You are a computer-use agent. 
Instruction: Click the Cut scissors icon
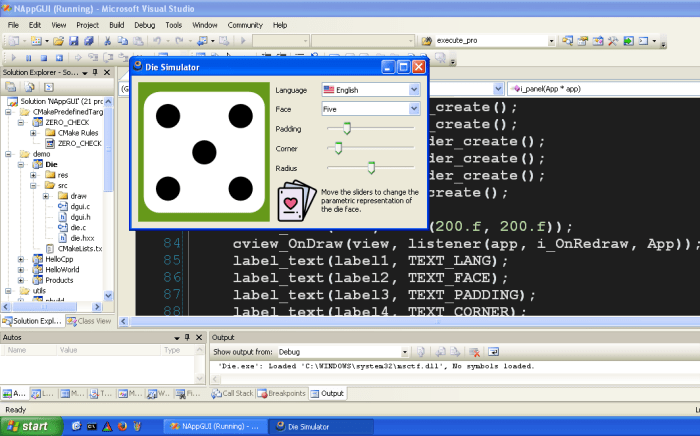[x=107, y=41]
